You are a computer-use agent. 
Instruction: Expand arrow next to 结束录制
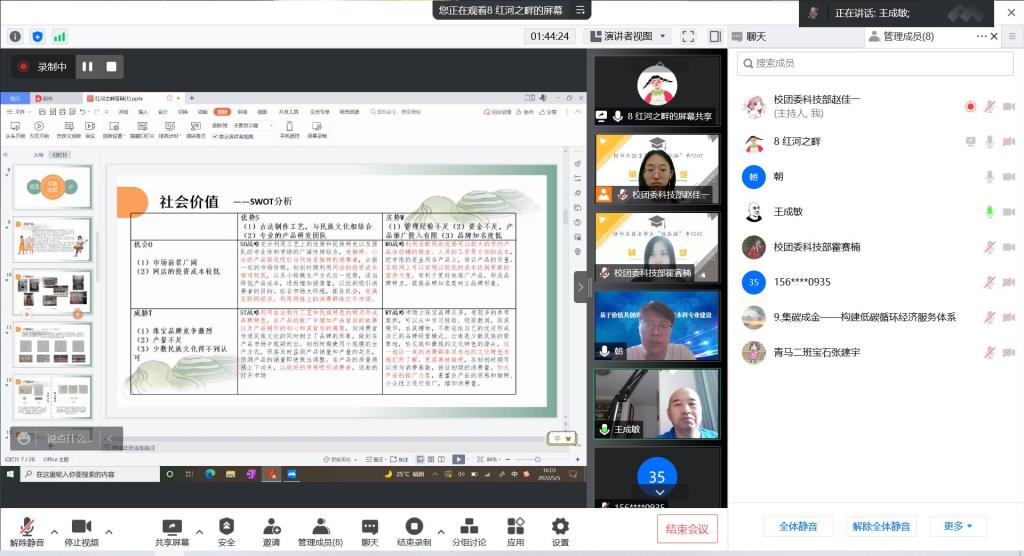click(x=441, y=530)
